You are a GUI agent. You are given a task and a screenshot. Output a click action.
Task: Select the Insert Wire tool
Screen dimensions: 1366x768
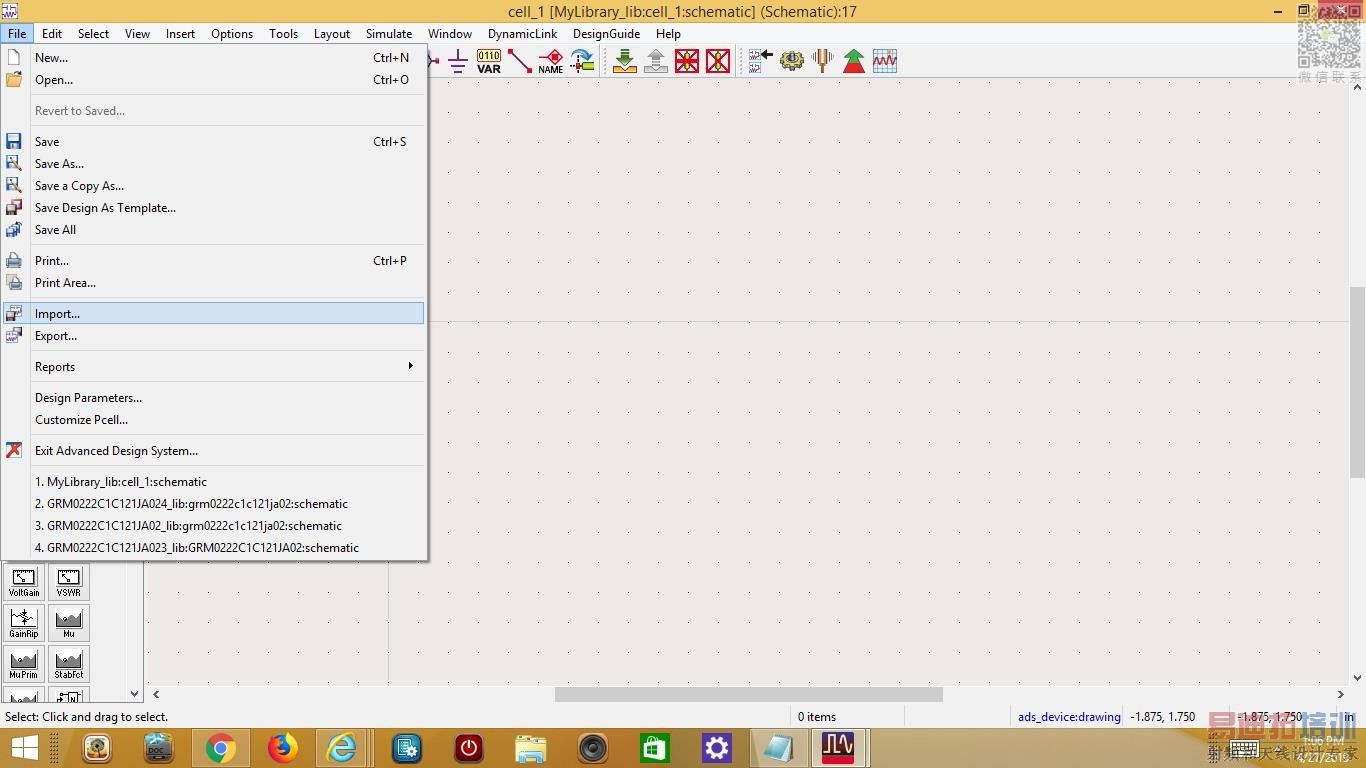tap(520, 61)
